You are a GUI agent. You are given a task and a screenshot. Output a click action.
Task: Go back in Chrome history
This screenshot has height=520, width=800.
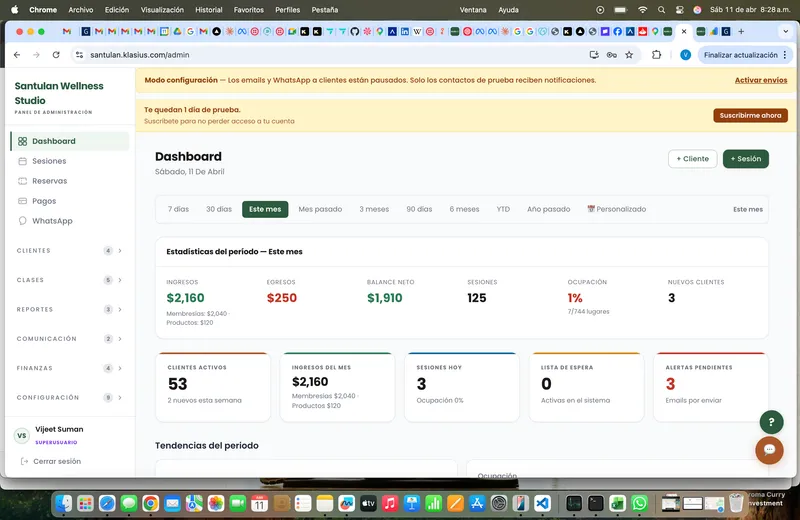click(x=17, y=55)
